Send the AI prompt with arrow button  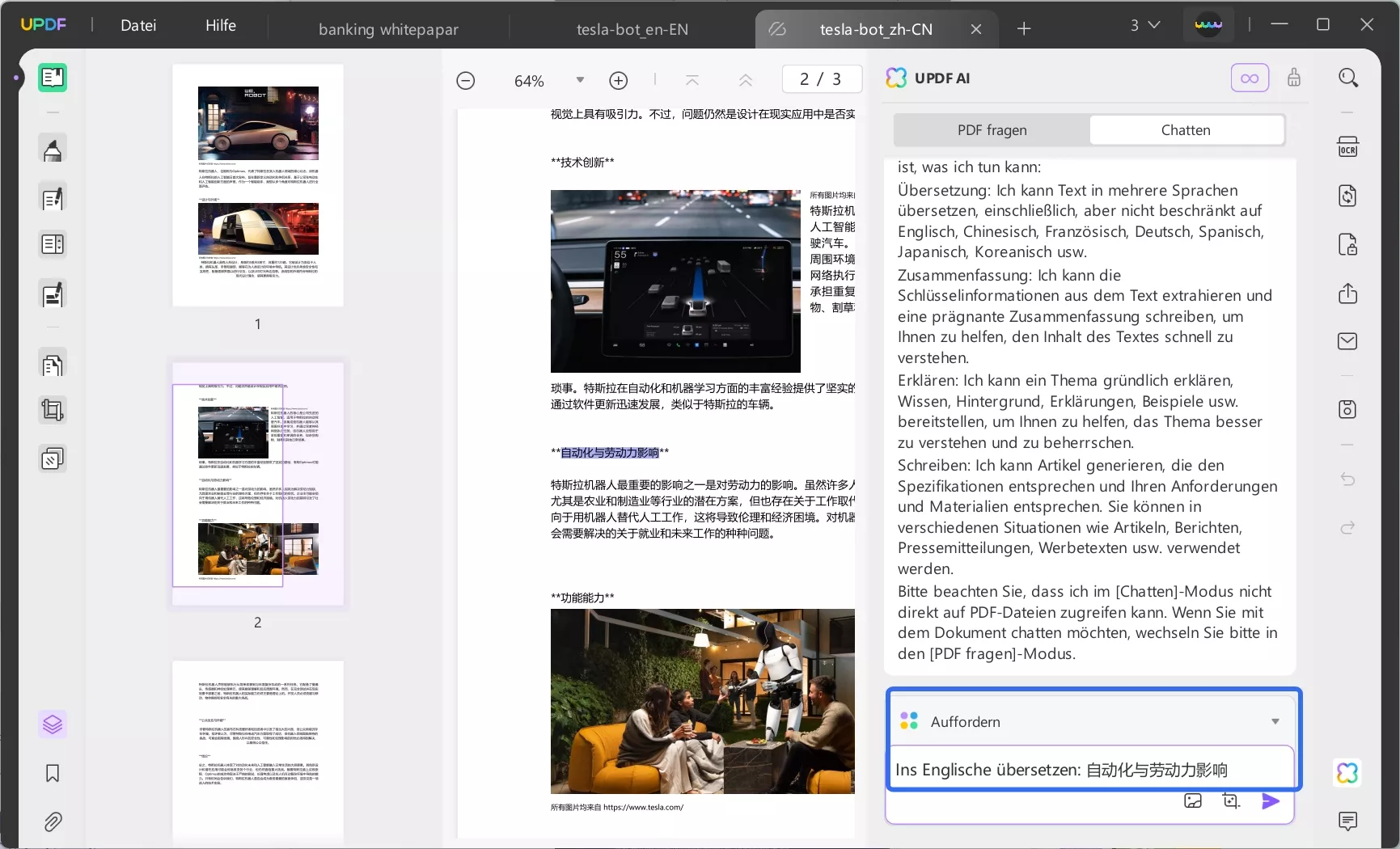coord(1271,801)
